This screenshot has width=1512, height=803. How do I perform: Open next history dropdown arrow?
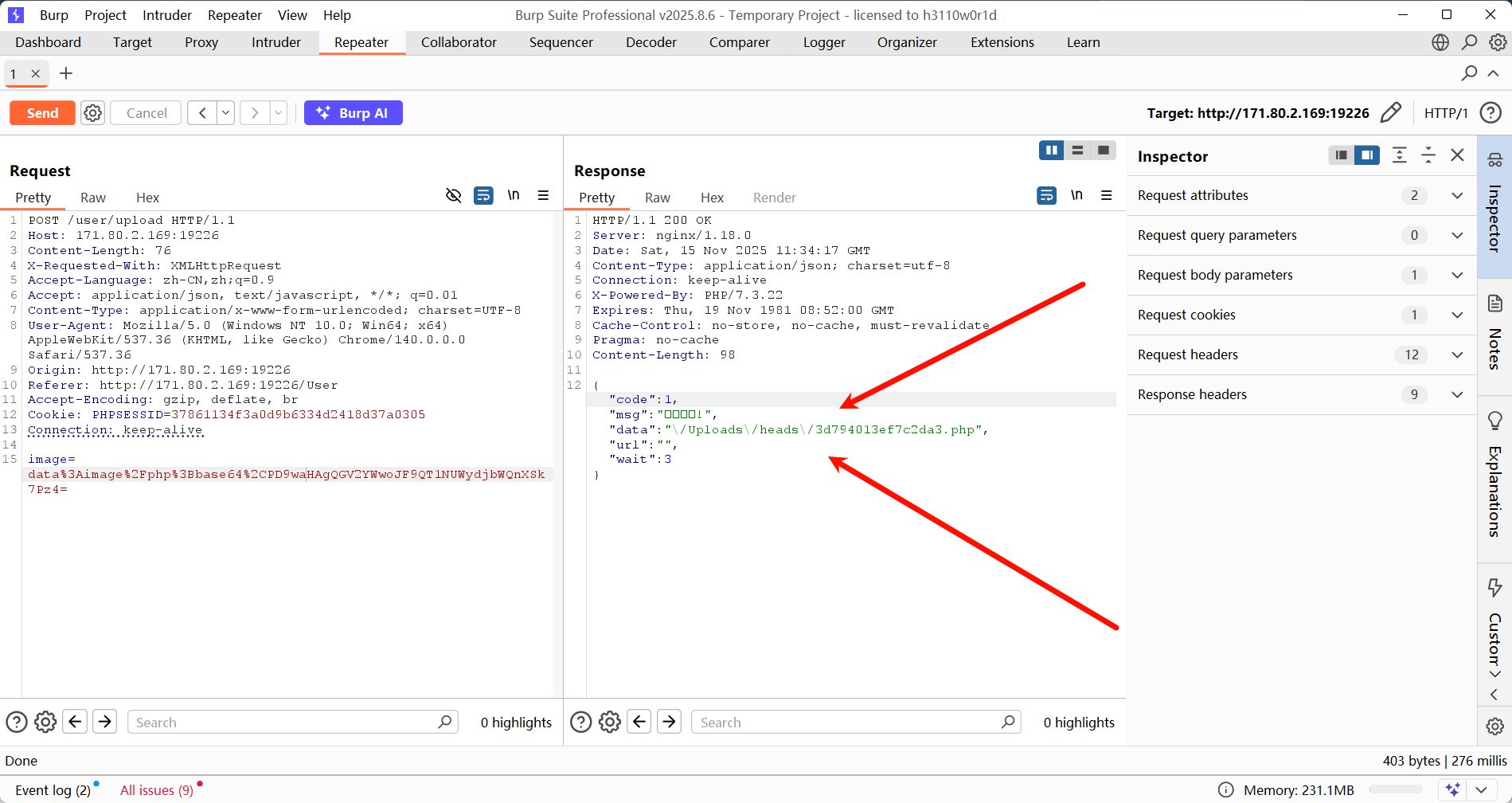[279, 113]
